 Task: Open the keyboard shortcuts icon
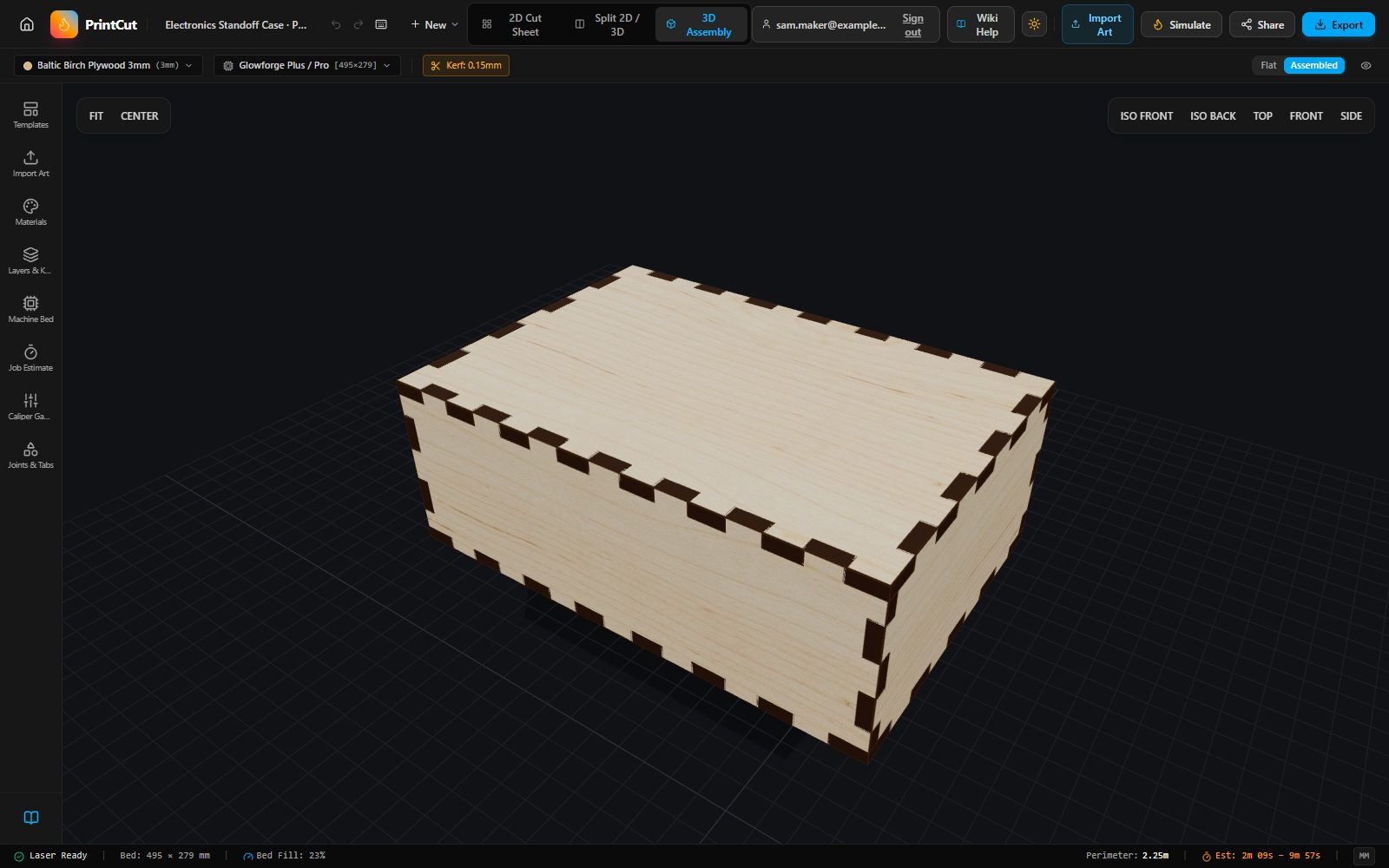point(381,24)
